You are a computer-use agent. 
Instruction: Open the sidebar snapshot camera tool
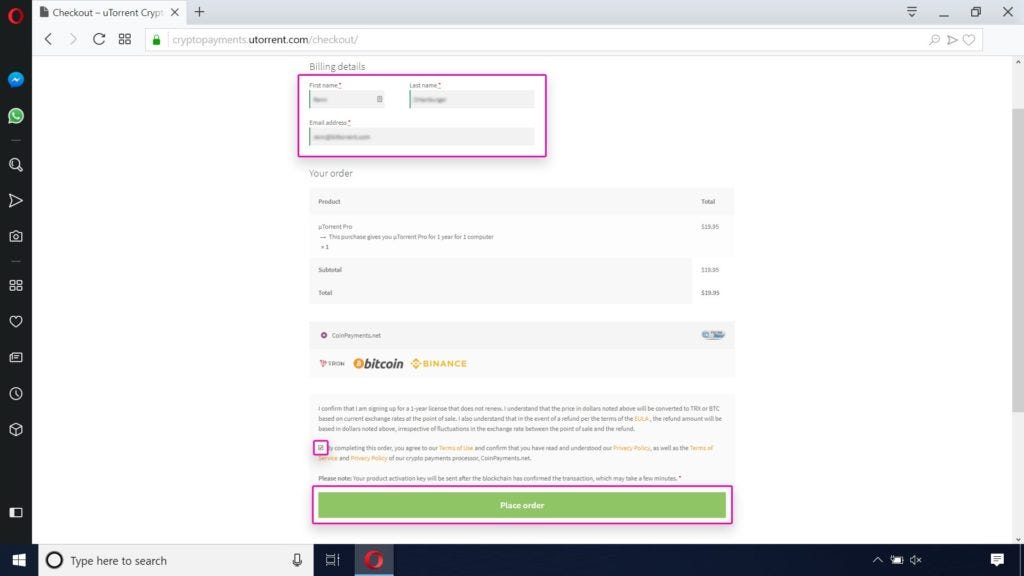tap(16, 236)
